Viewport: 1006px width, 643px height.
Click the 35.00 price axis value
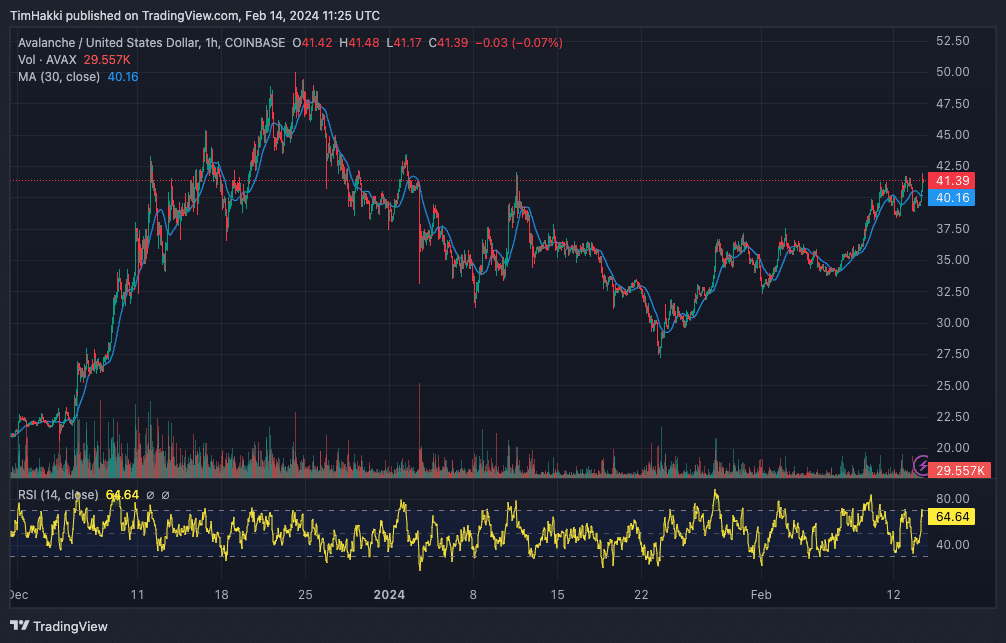click(952, 260)
